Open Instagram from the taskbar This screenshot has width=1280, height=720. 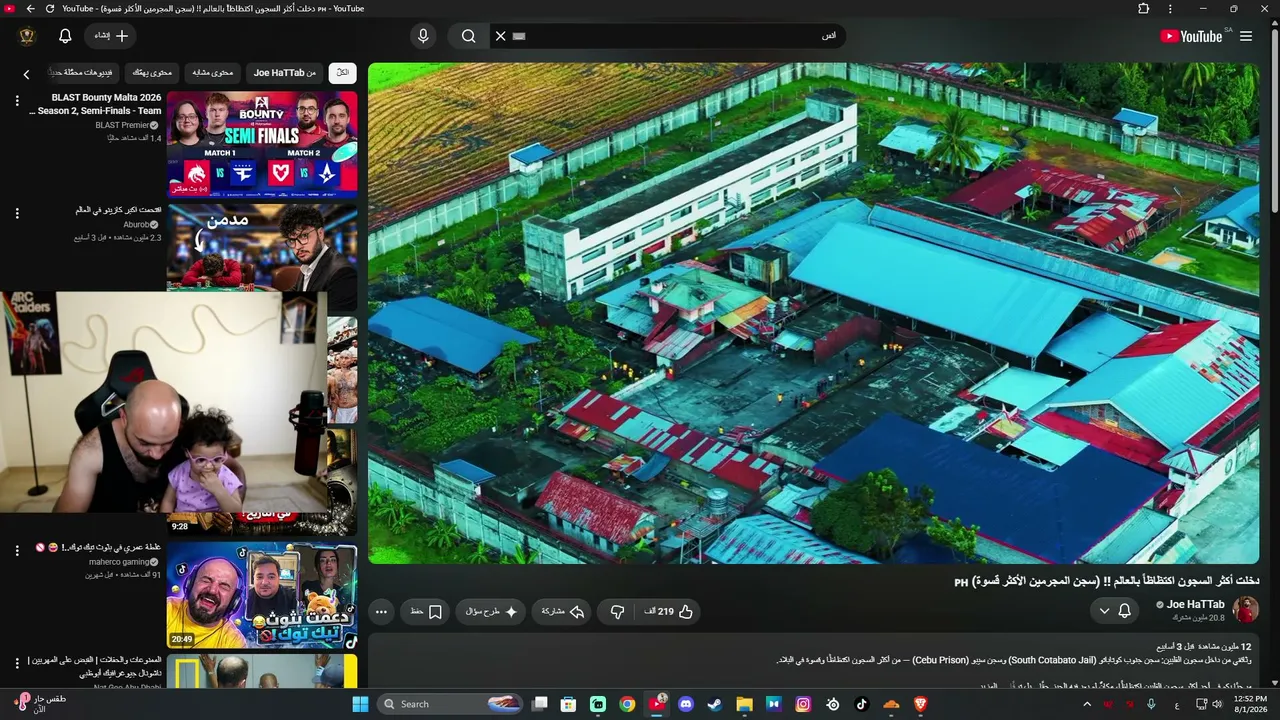pos(803,704)
